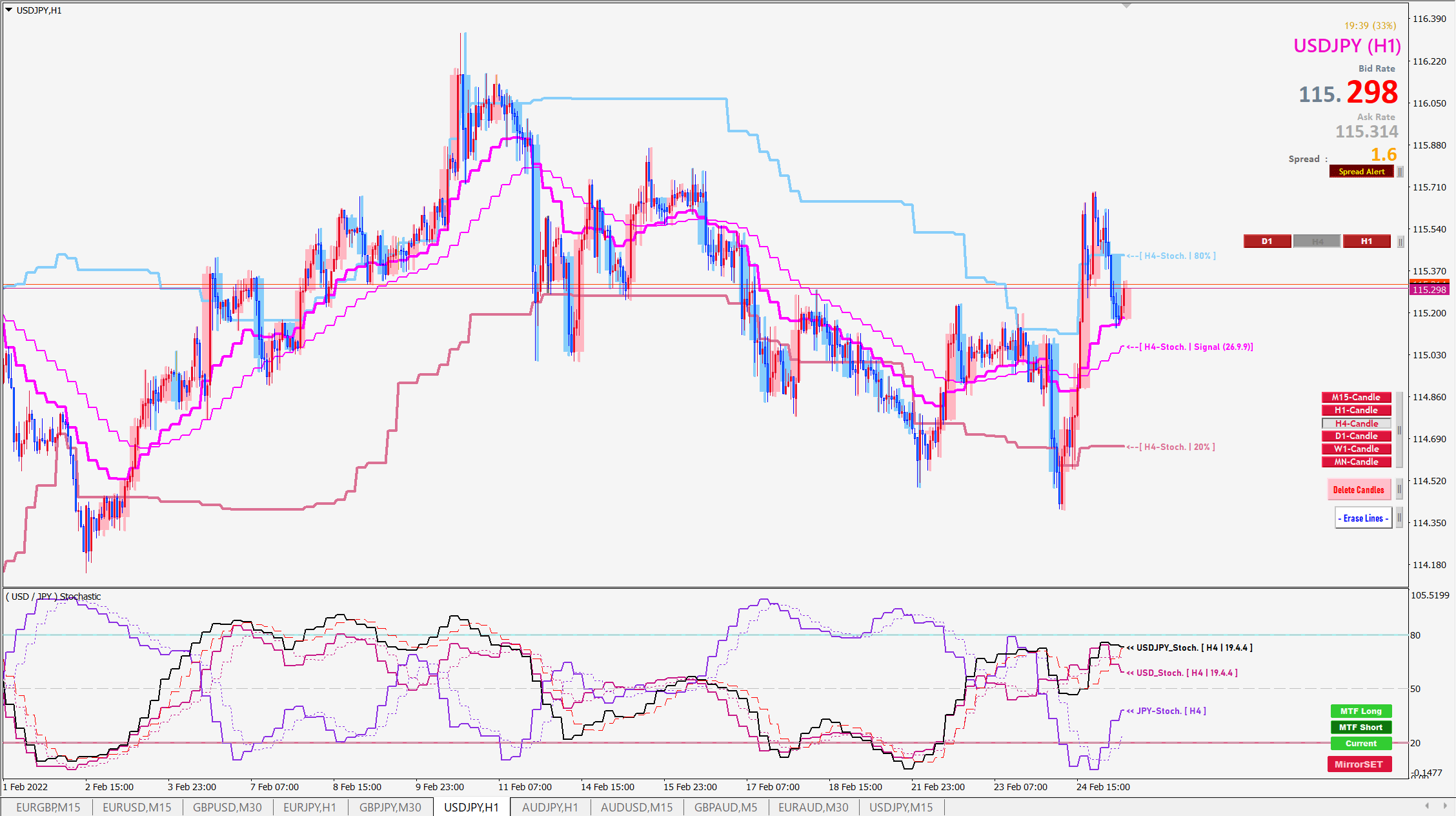Toggle the MTF Short mode button
The width and height of the screenshot is (1456, 816).
click(1360, 727)
